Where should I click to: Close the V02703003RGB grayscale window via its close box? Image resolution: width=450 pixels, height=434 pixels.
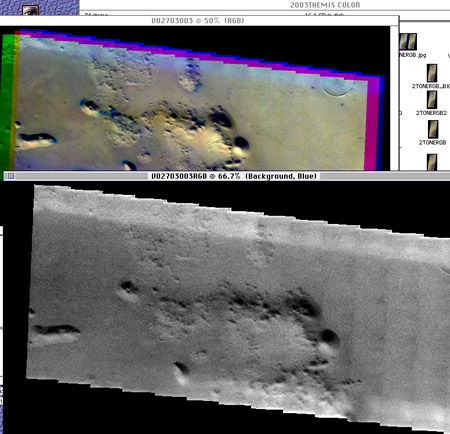(x=11, y=176)
